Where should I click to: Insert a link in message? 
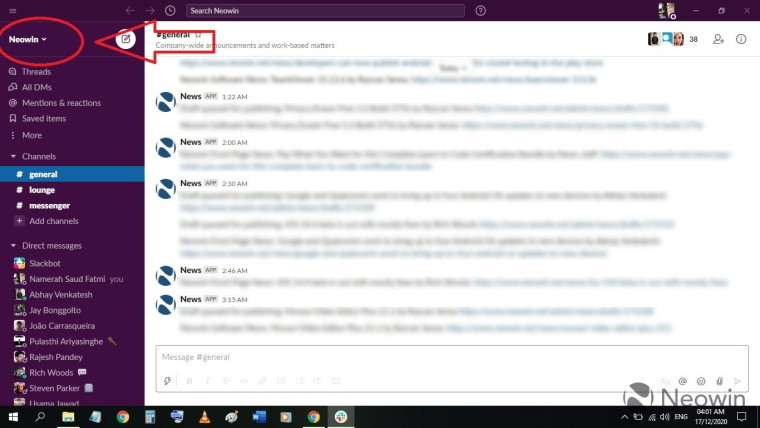263,381
